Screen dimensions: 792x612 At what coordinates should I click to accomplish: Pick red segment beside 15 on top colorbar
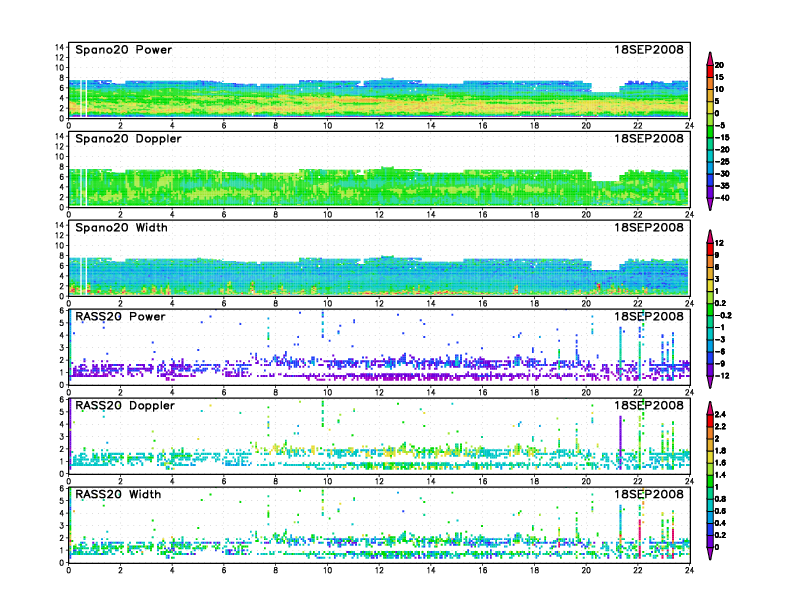point(710,71)
